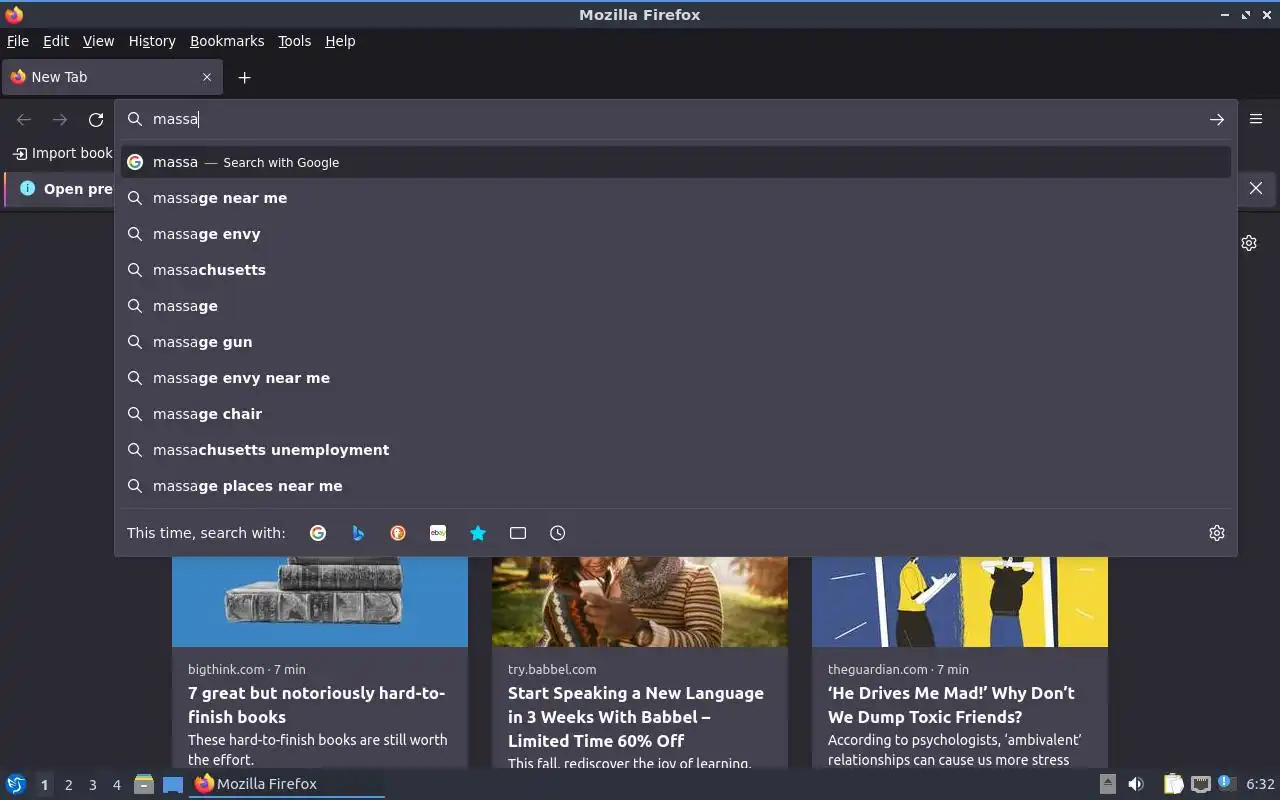Screen dimensions: 1280x800
Task: Open the View menu
Action: pyautogui.click(x=98, y=41)
